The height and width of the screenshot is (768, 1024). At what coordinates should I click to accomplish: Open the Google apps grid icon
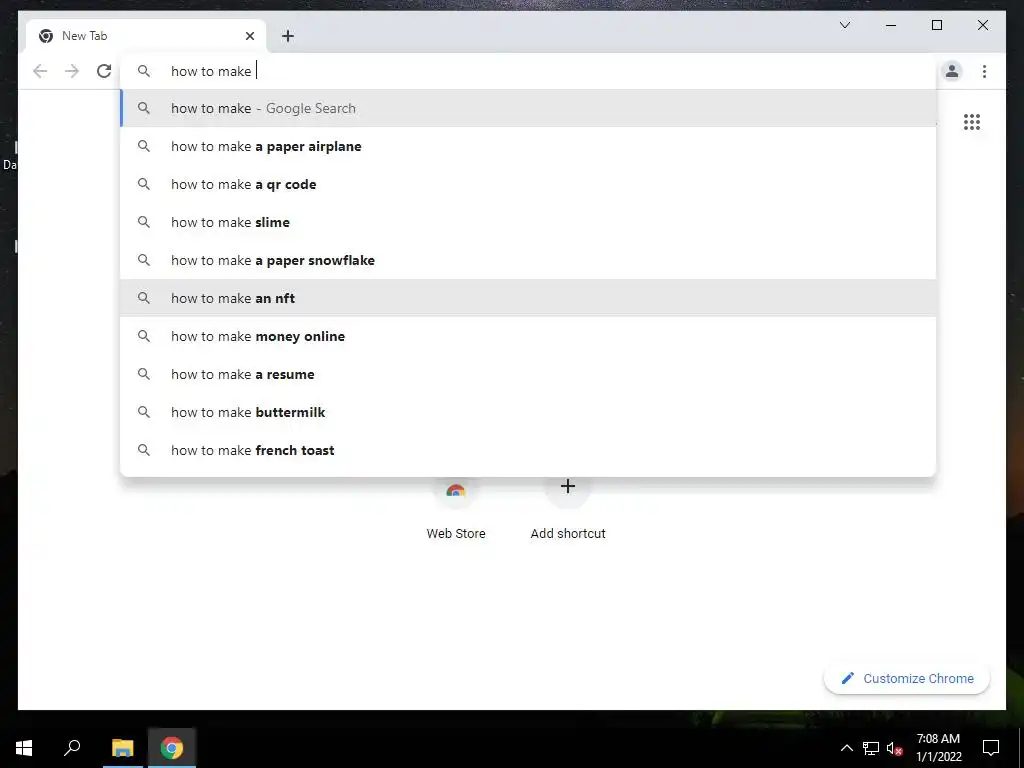tap(972, 122)
